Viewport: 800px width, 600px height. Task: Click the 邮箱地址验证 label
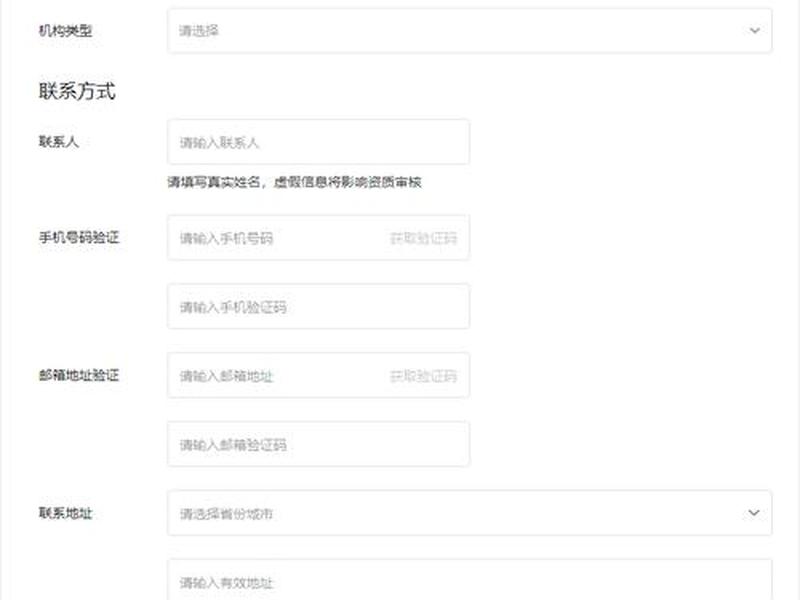pos(79,376)
